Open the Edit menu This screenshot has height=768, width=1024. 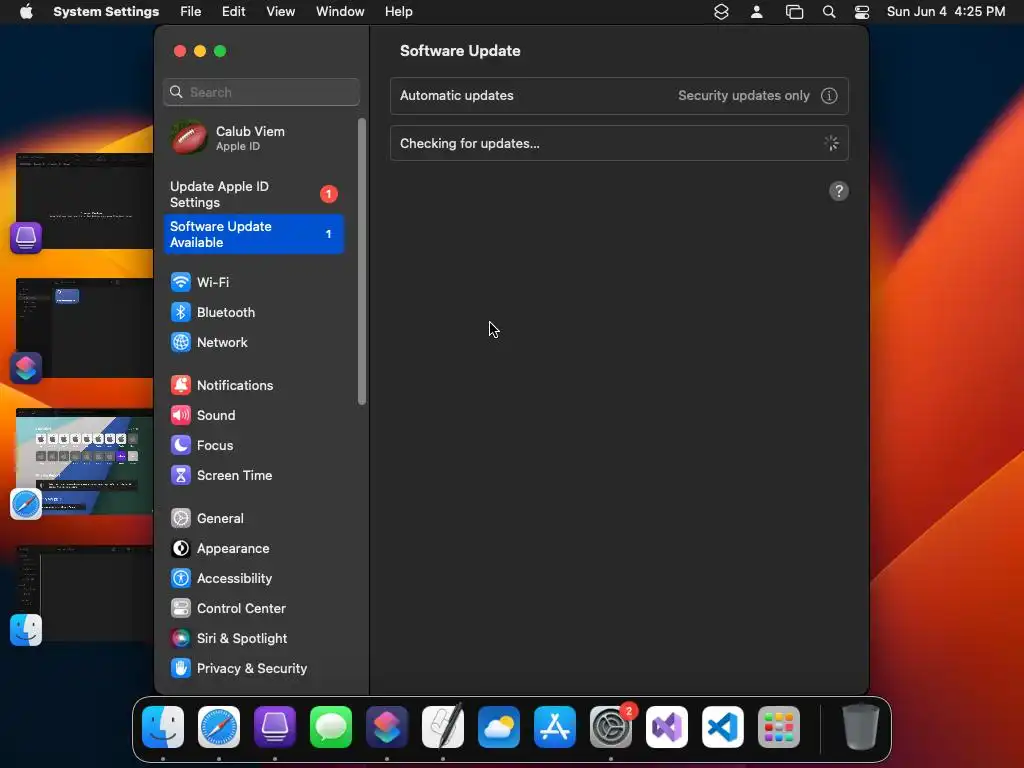click(x=233, y=12)
